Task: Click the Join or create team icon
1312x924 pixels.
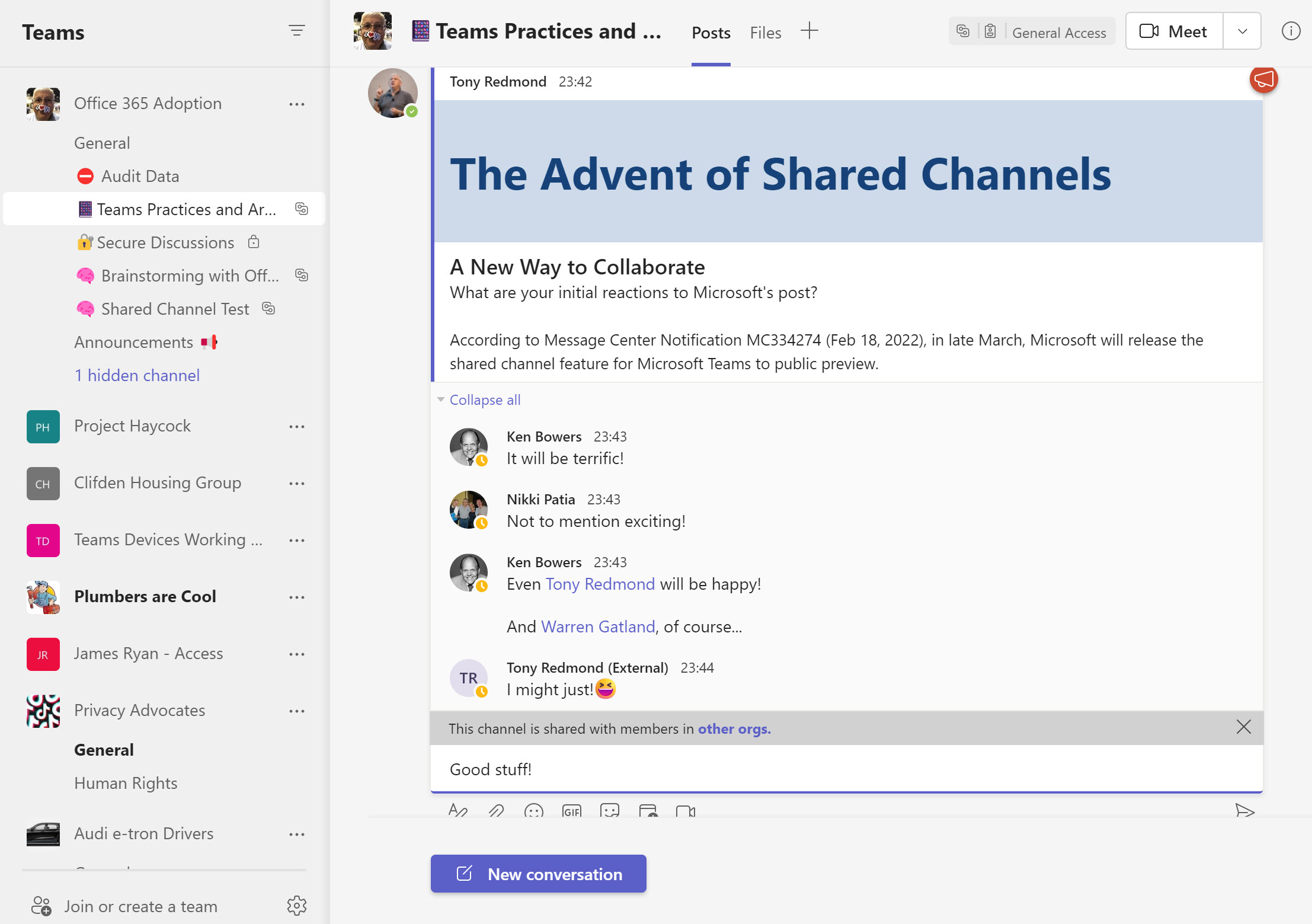Action: 41,905
